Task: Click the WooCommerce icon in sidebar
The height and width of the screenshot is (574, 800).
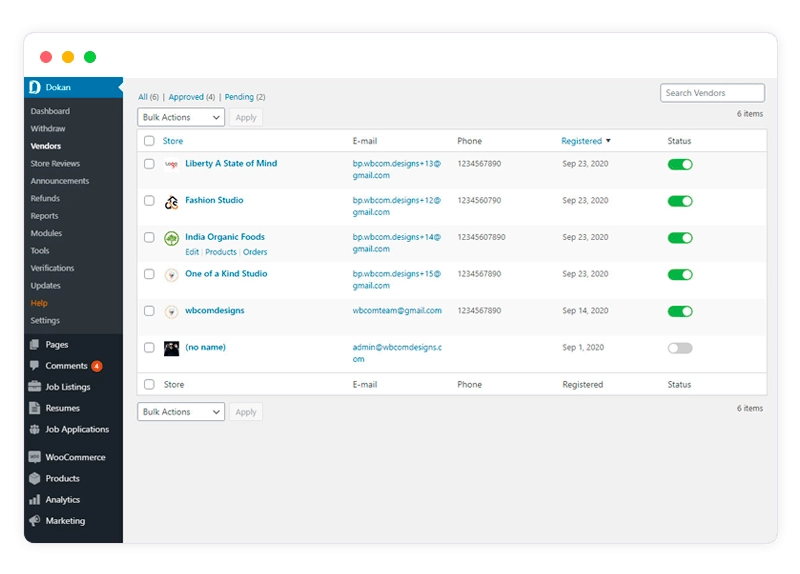Action: [34, 457]
